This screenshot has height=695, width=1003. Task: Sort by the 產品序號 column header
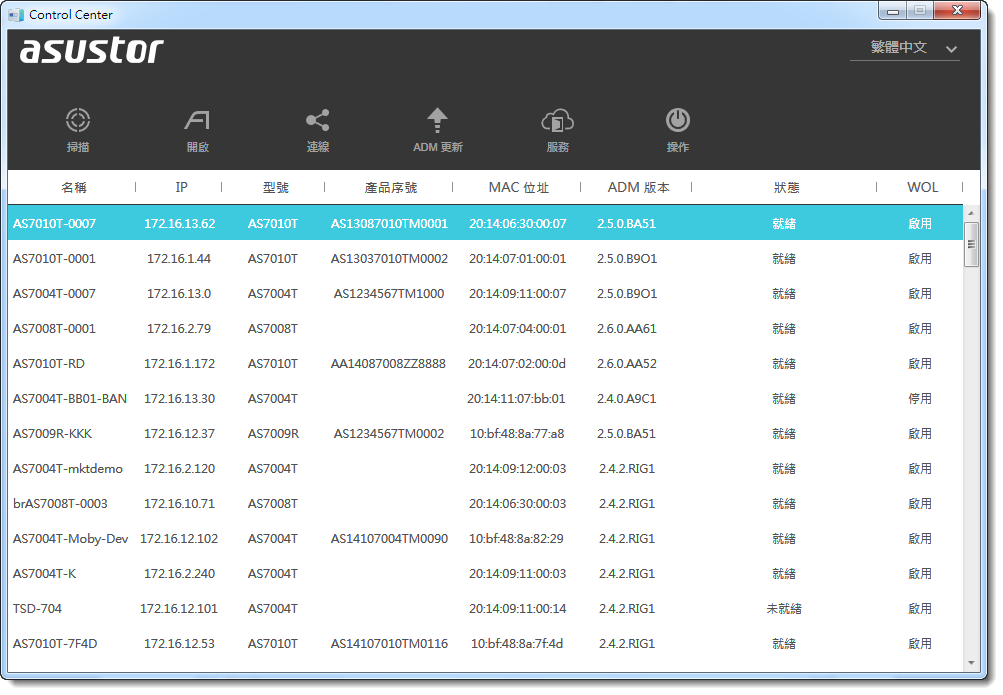391,187
